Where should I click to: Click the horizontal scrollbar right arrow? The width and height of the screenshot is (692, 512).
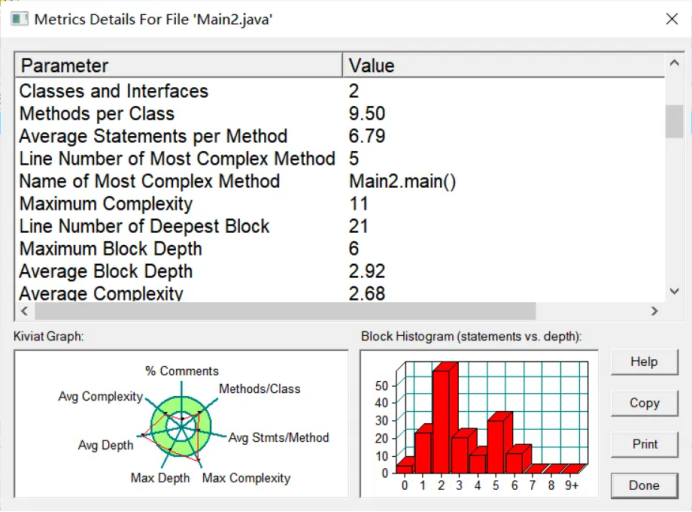[654, 311]
